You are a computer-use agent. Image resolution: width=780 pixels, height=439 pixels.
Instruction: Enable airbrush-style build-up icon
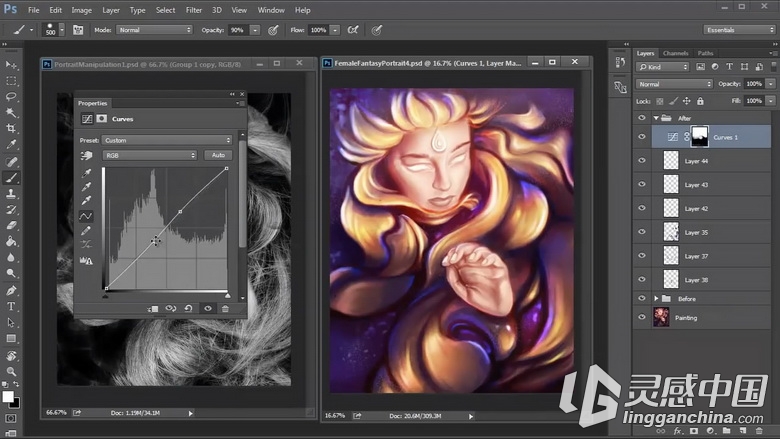click(x=353, y=30)
